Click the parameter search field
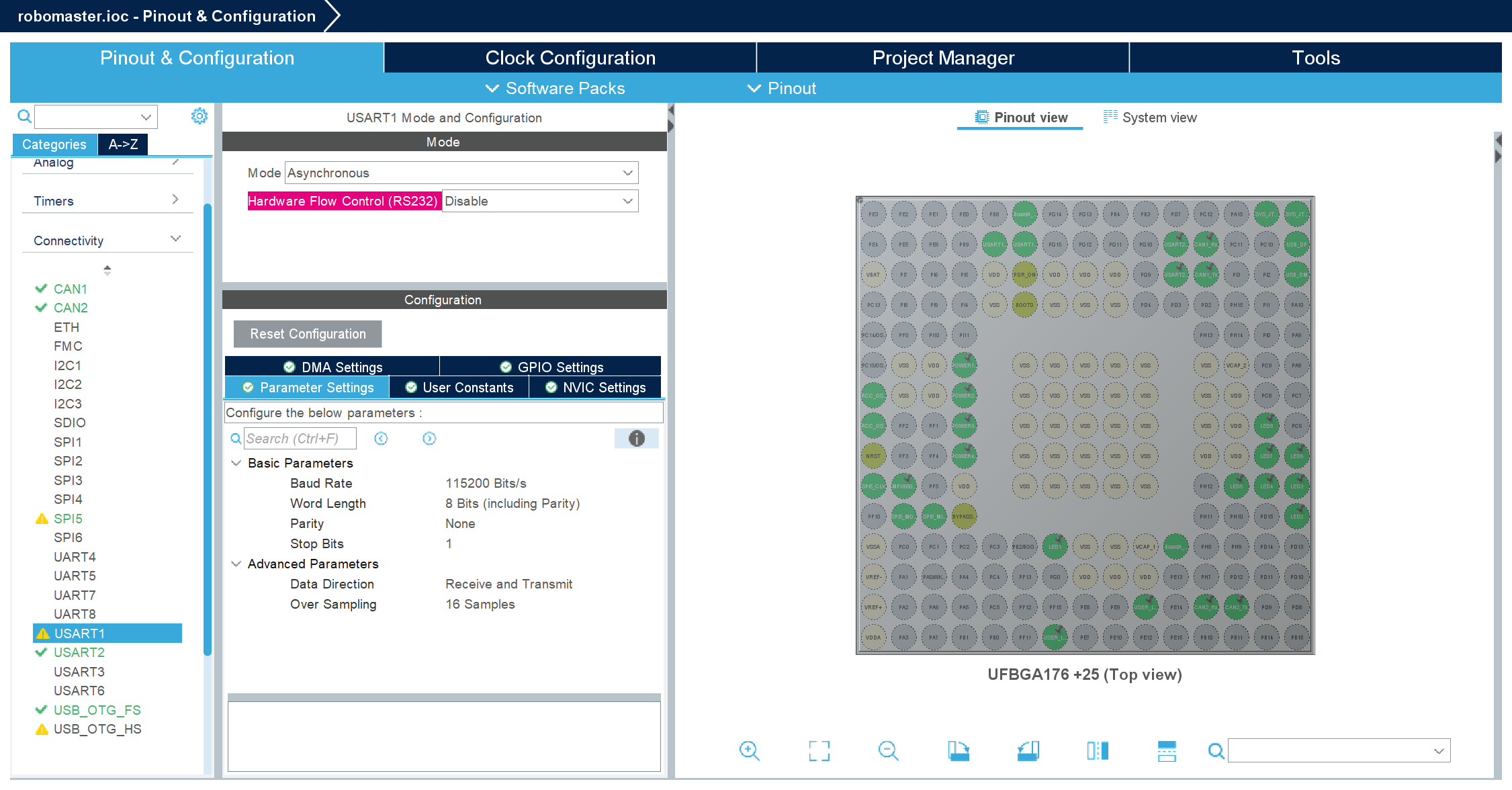1512x790 pixels. tap(299, 439)
